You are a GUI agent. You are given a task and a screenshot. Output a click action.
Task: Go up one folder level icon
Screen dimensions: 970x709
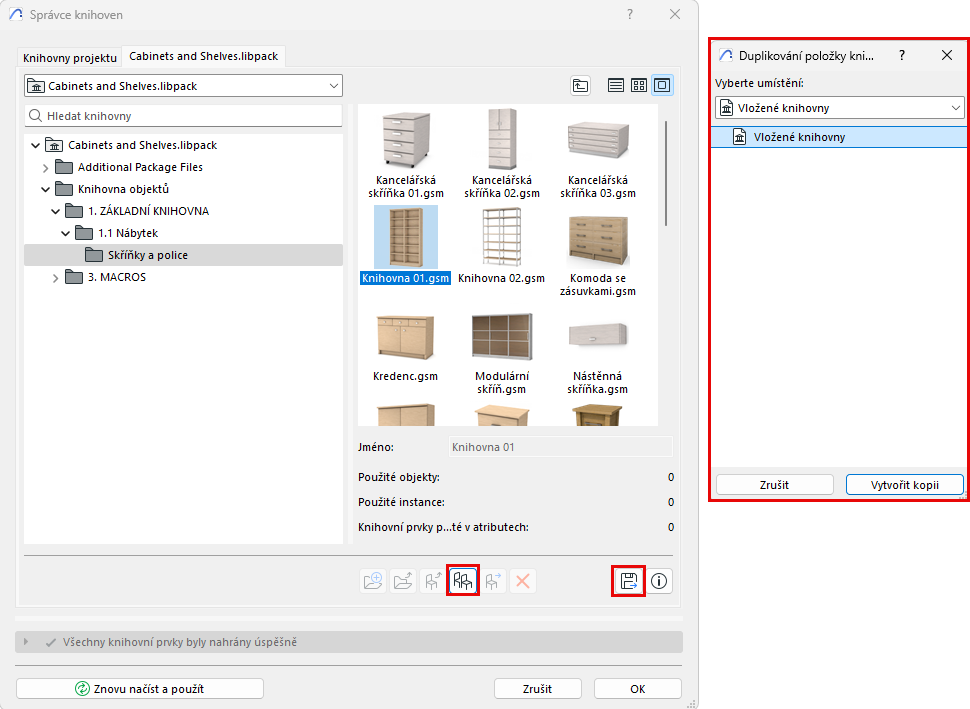coord(580,85)
